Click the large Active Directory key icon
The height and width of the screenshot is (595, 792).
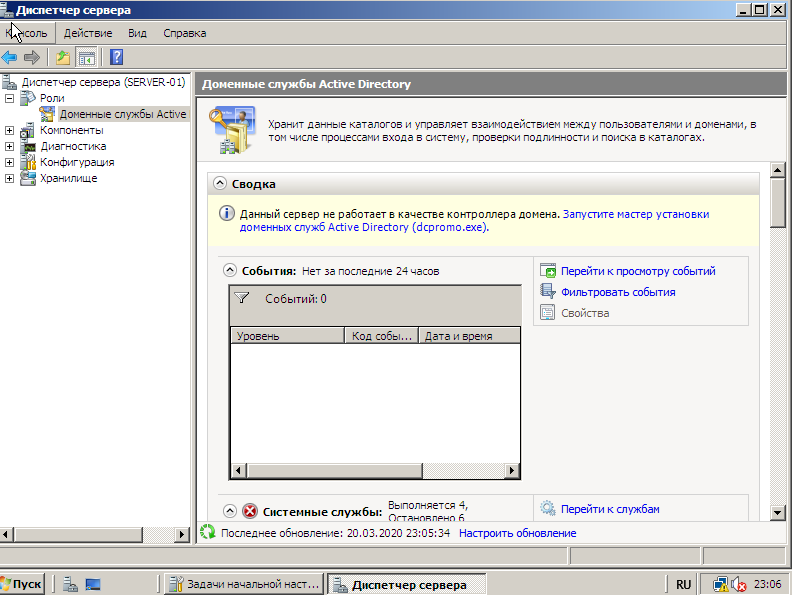[232, 130]
